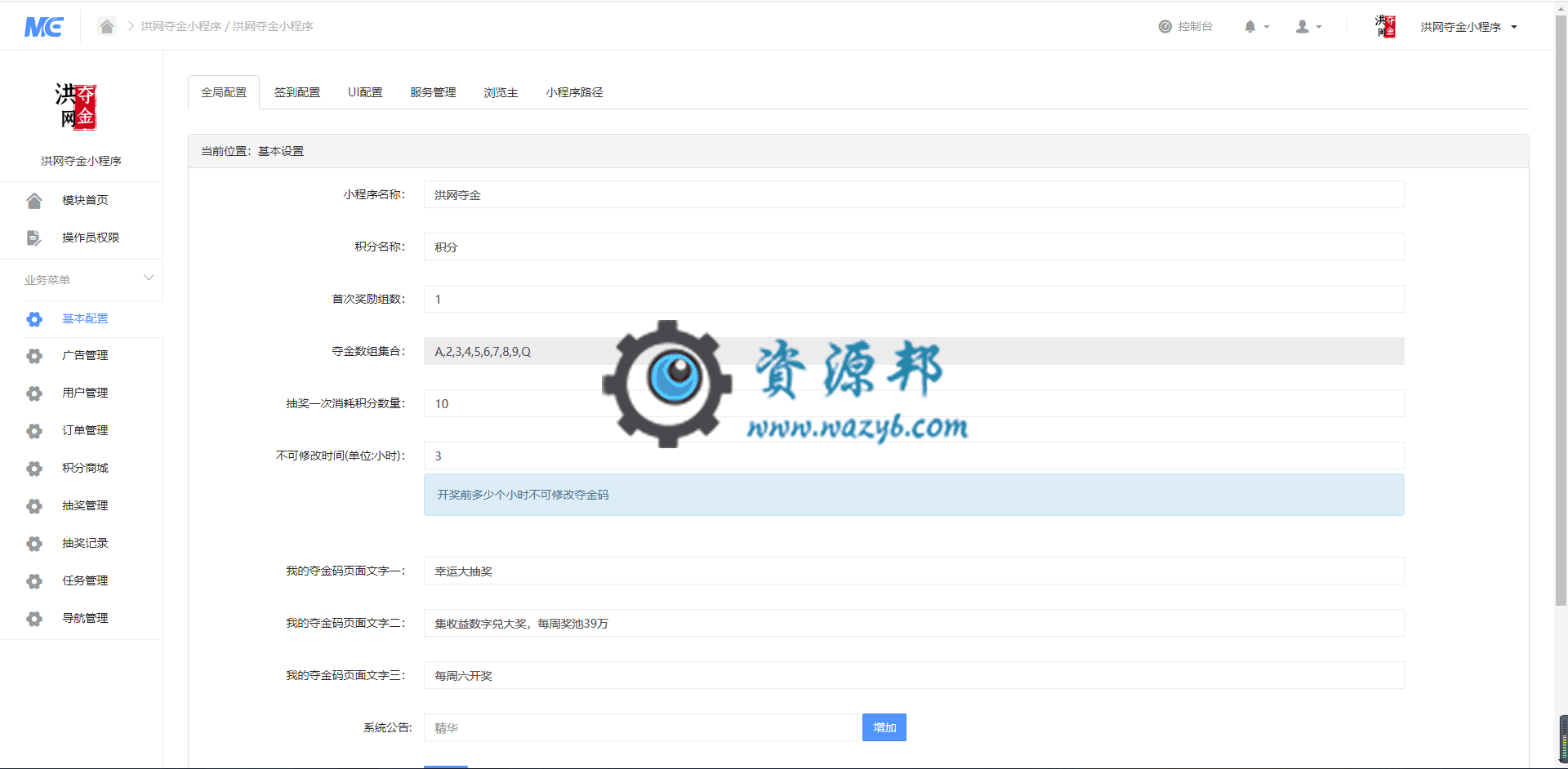Click the gear icon beside 抽奖记录
This screenshot has height=769, width=1568.
pos(34,544)
